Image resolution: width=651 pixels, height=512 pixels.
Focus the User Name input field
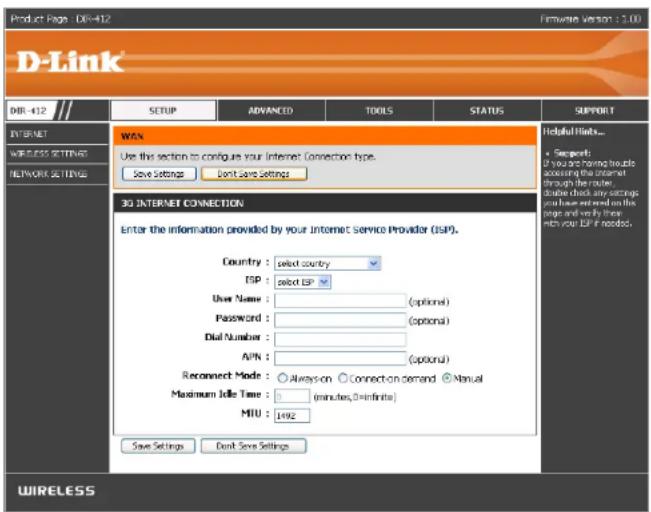[x=340, y=301]
